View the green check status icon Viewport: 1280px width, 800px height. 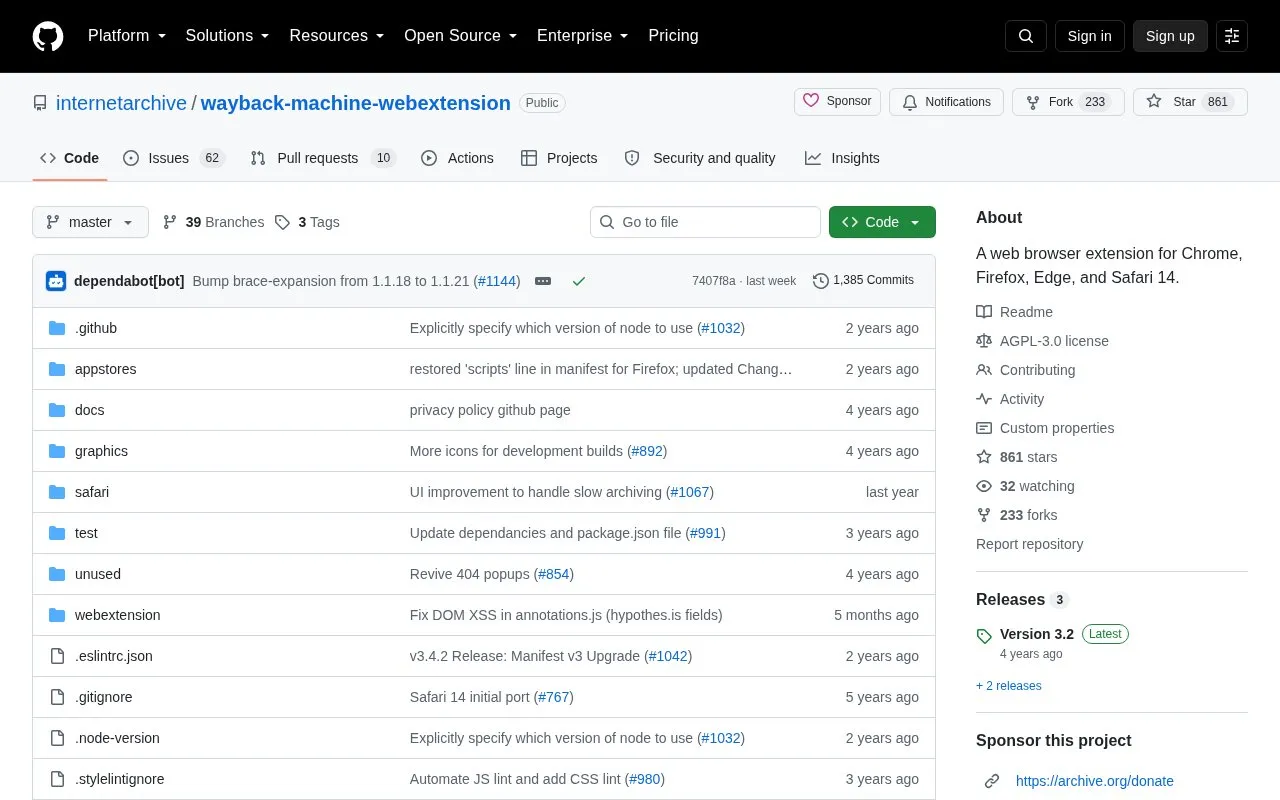[578, 281]
